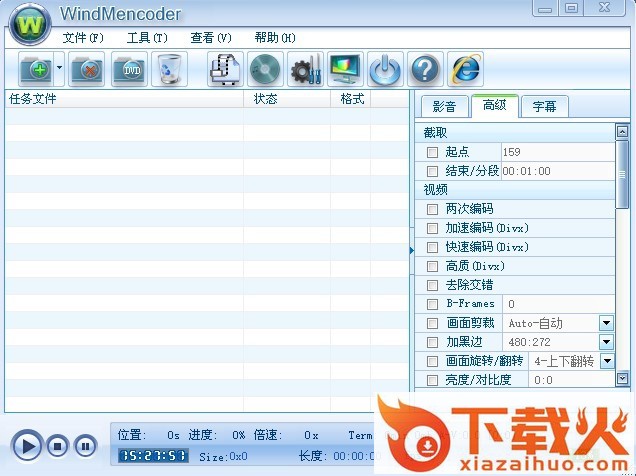636x476 pixels.
Task: Click the settings panel scroll down arrow
Action: pos(622,379)
